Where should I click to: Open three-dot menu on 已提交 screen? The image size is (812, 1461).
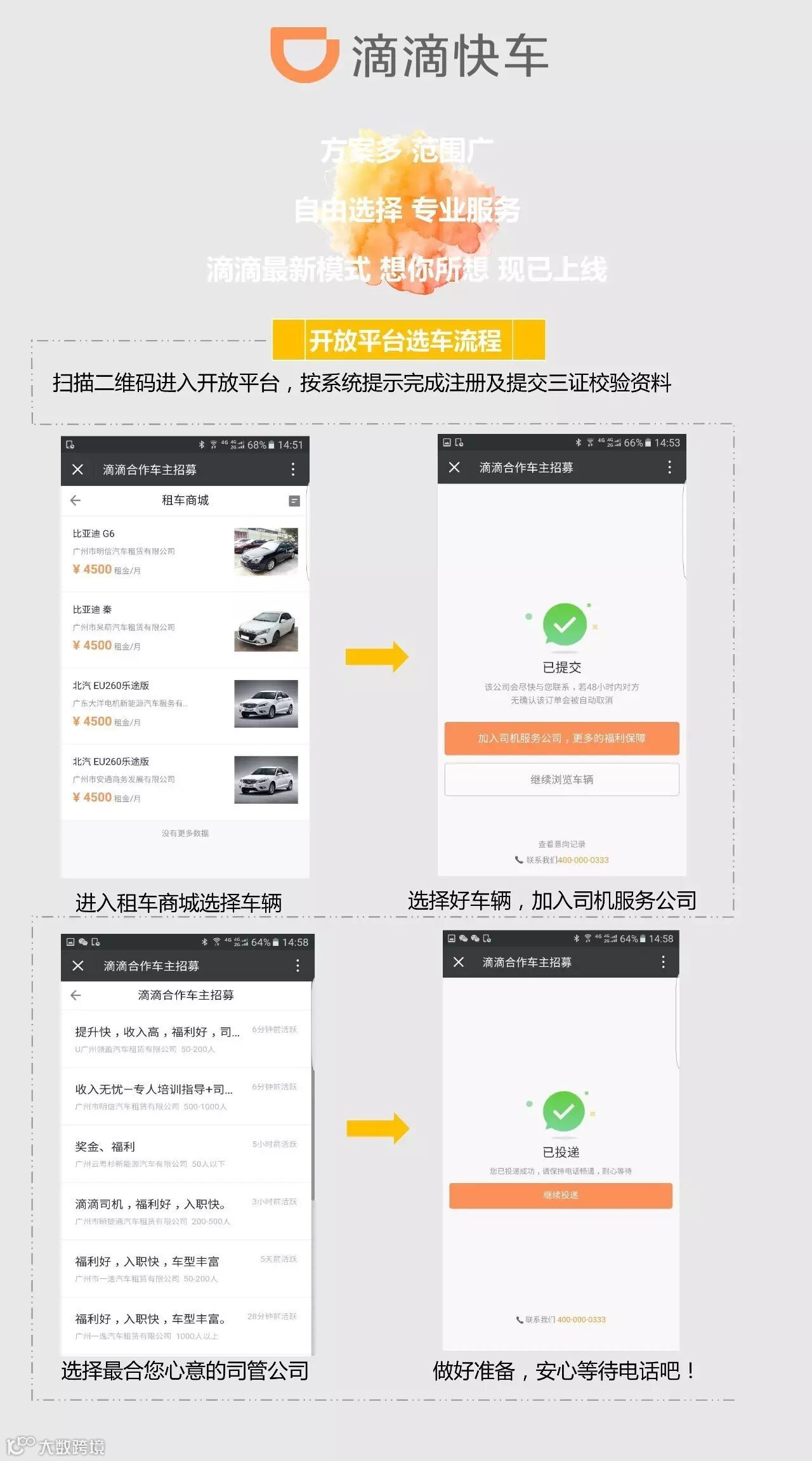click(x=669, y=468)
